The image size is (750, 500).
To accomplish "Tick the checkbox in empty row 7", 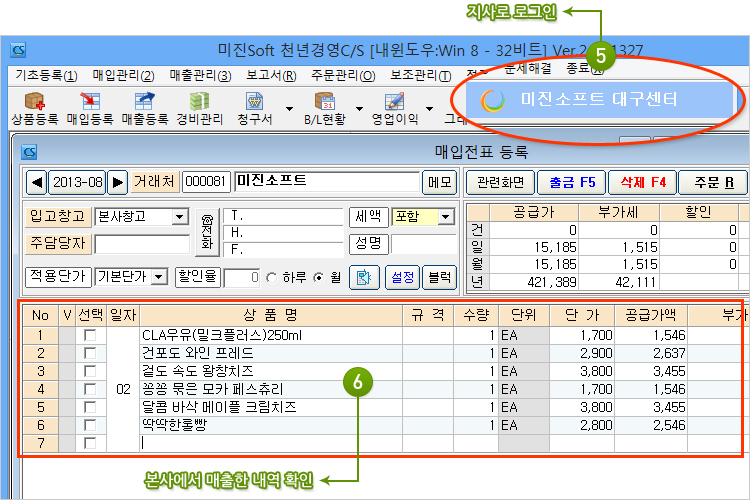I will coord(89,443).
